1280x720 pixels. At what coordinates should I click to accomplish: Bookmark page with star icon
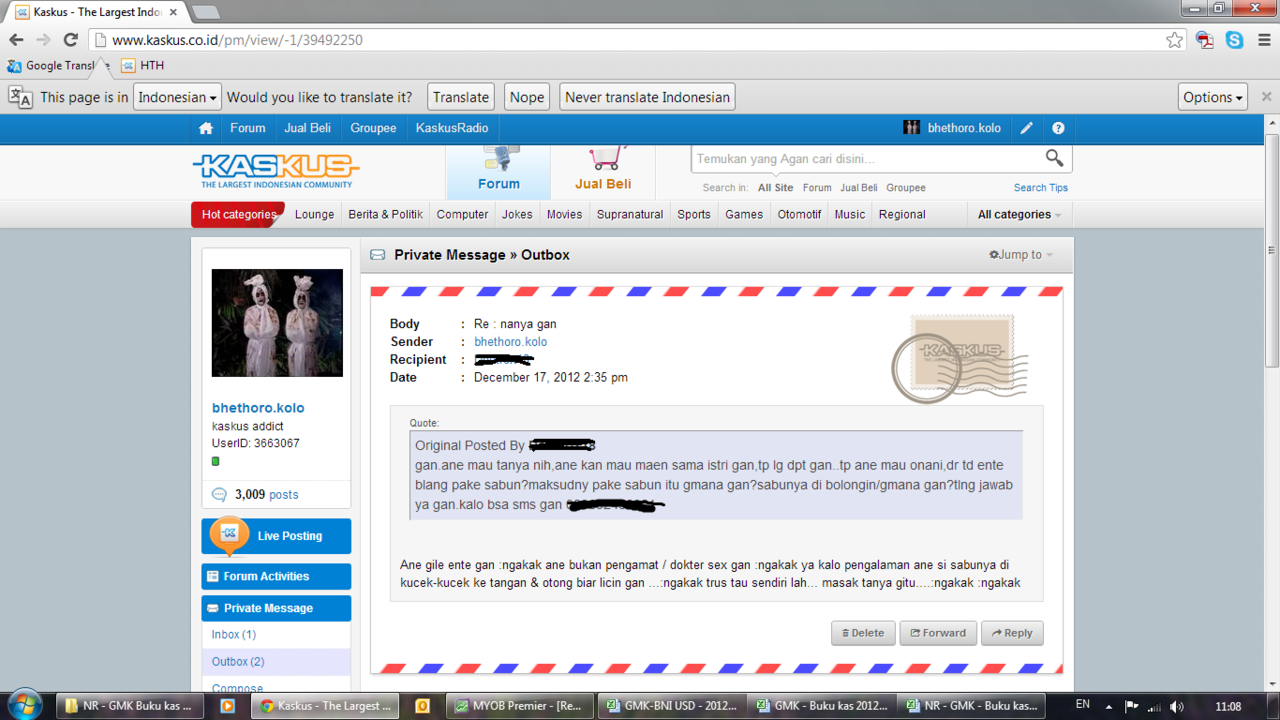coord(1174,40)
